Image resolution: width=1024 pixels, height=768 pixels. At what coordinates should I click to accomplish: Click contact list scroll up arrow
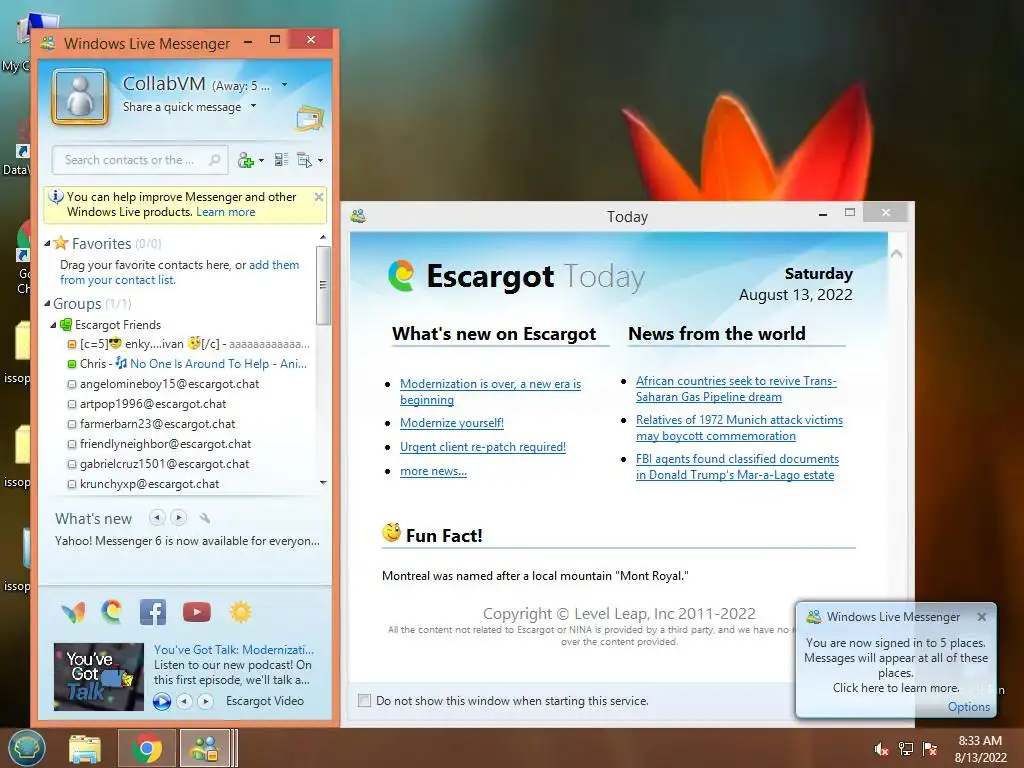click(x=323, y=237)
